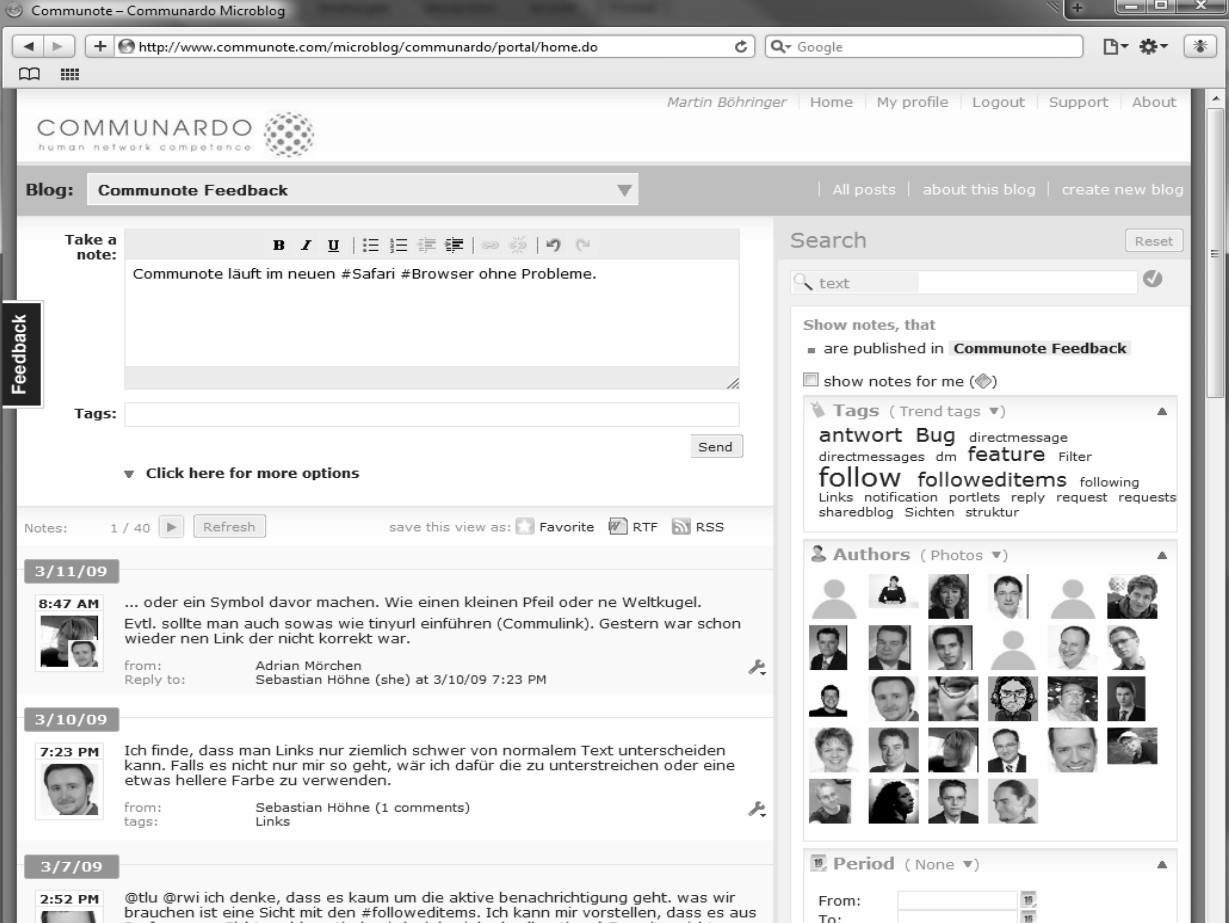1229x923 pixels.
Task: Collapse the Authors panel
Action: tap(1162, 554)
